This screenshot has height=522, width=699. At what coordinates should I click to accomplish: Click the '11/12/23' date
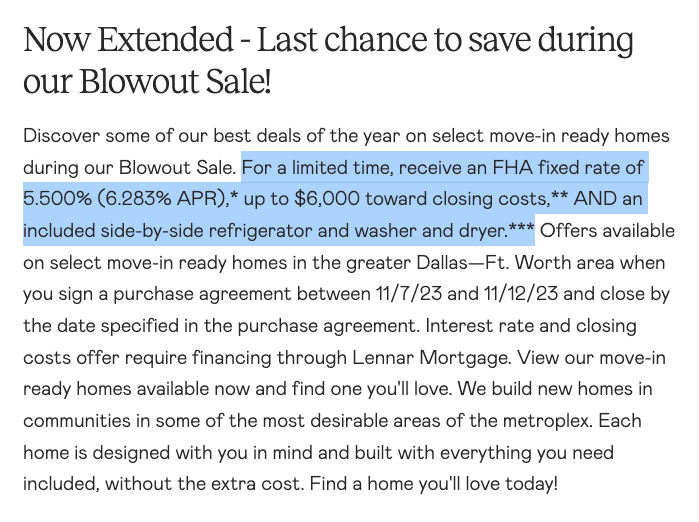[x=521, y=294]
